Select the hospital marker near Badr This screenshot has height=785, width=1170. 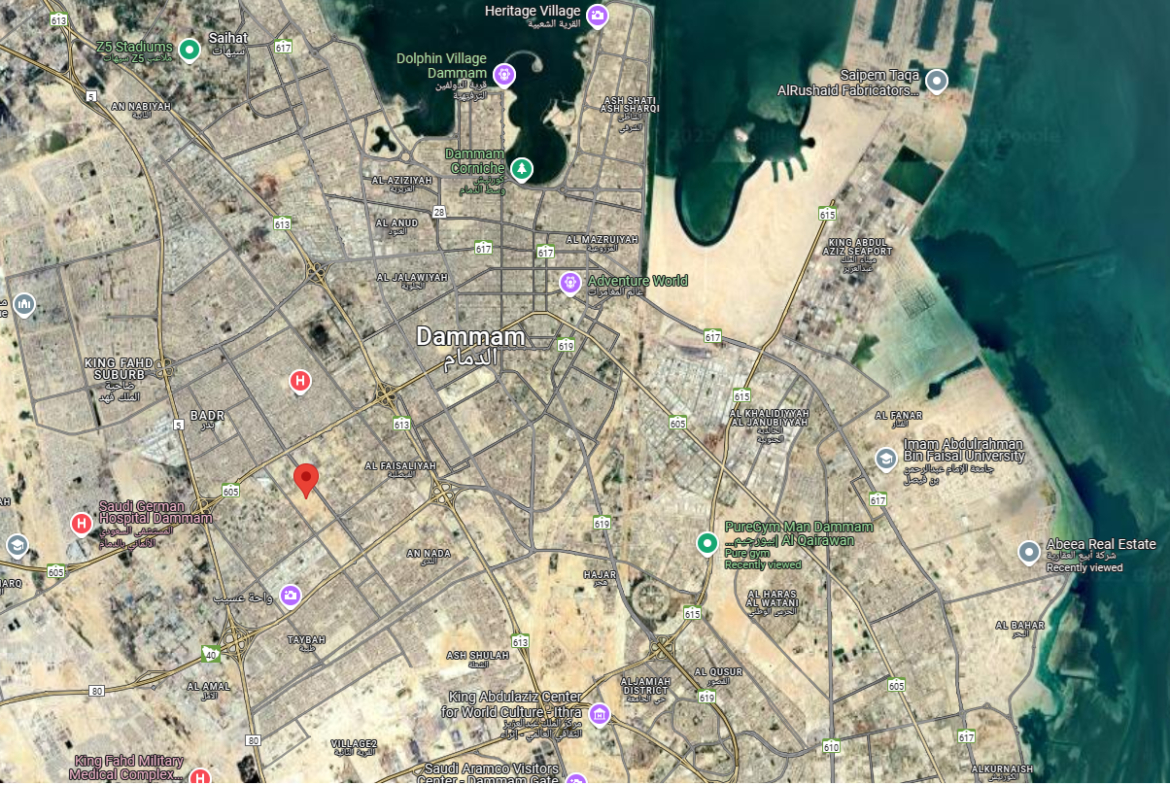[x=300, y=381]
